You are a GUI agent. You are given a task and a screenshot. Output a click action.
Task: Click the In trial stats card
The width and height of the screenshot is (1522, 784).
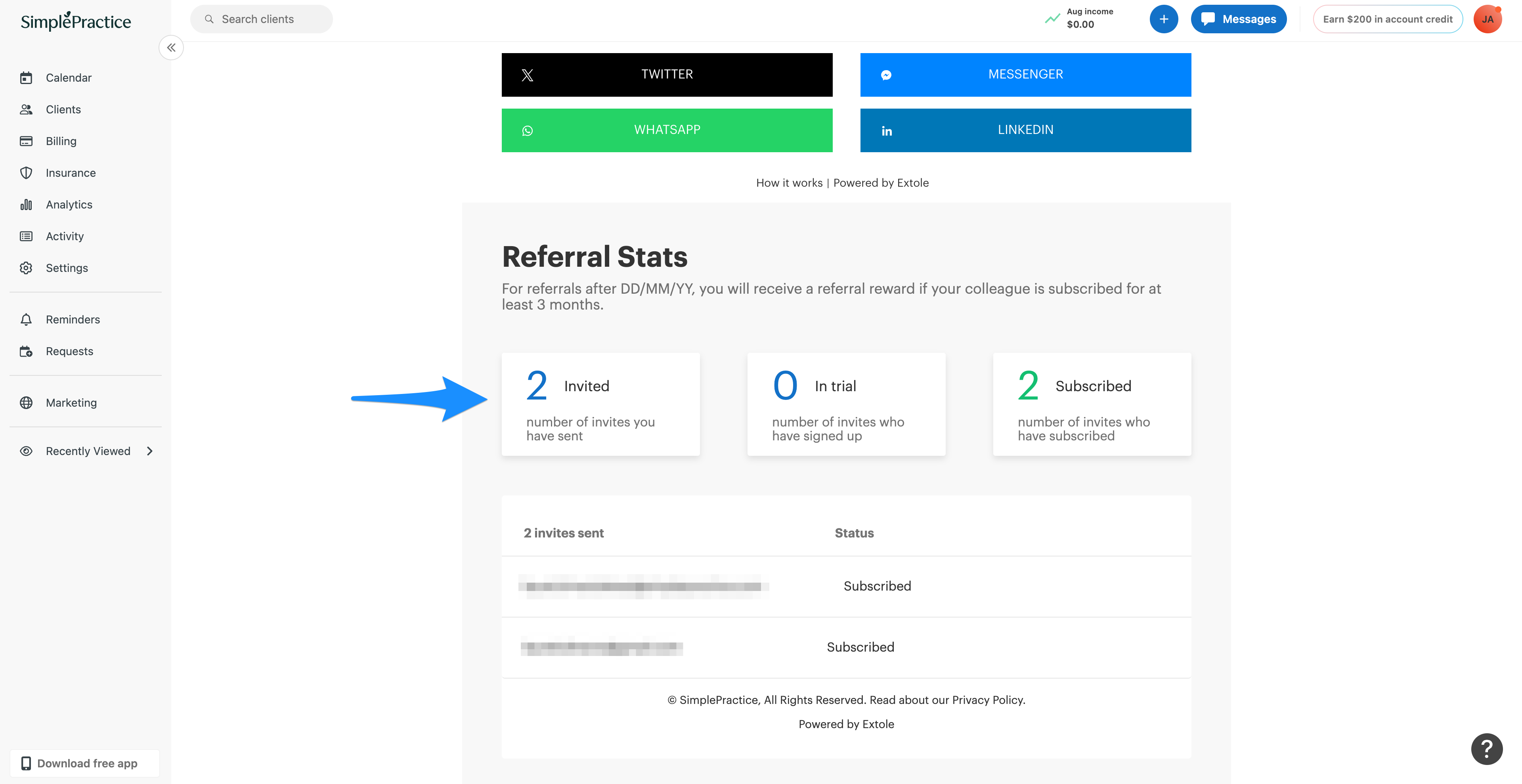pyautogui.click(x=846, y=404)
